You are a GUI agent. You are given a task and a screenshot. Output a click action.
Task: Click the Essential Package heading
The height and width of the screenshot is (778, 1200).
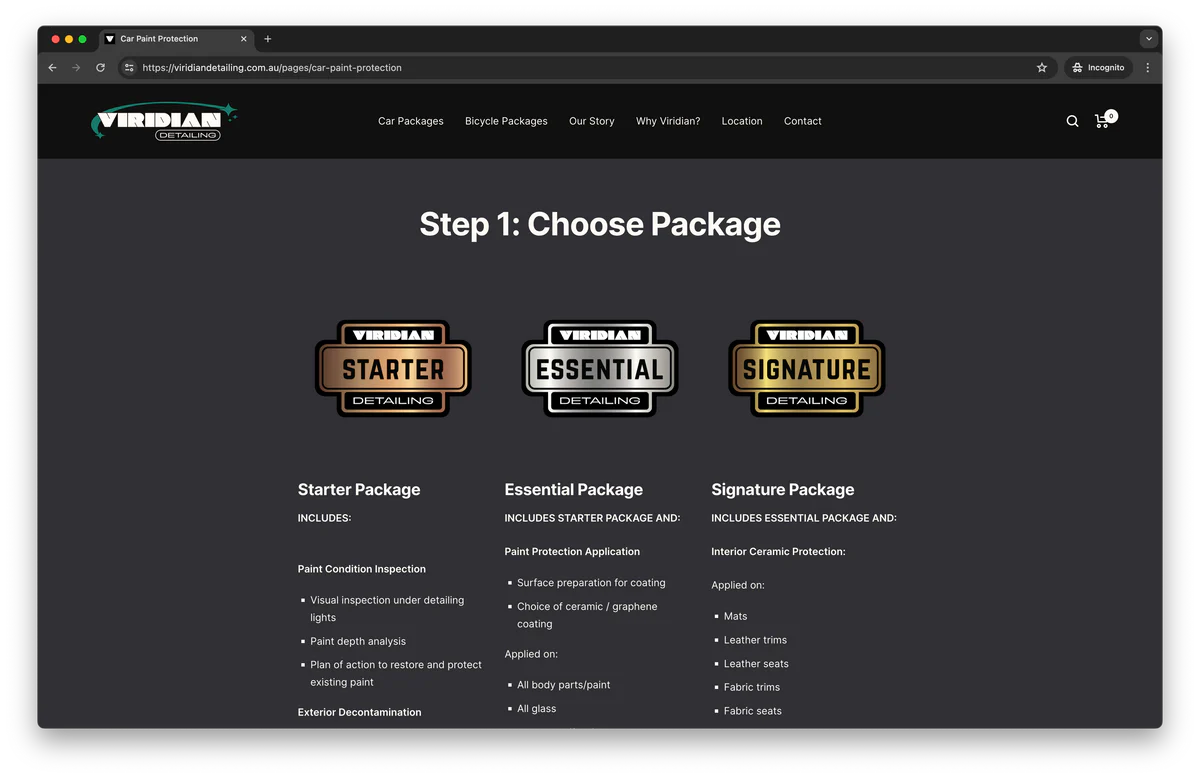coord(574,490)
